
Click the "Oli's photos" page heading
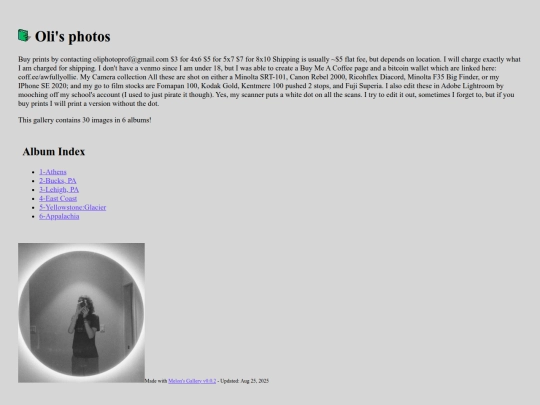[73, 37]
